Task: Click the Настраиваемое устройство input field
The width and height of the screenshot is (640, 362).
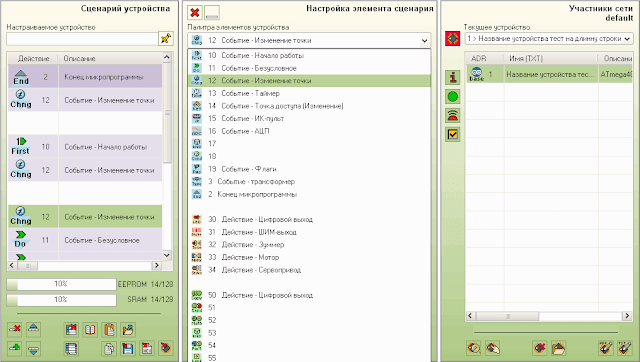Action: 82,39
